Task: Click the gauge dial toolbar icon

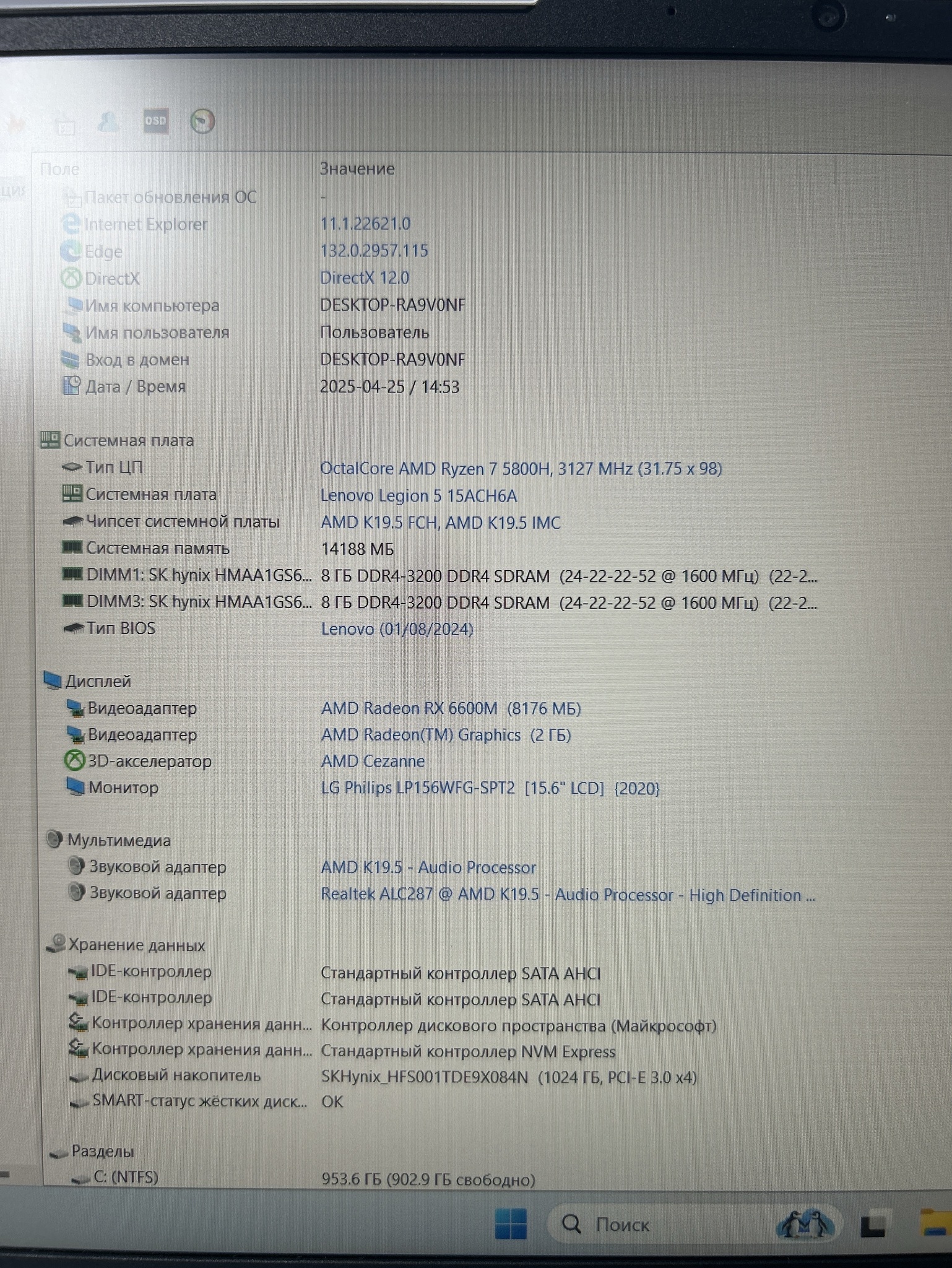Action: [202, 121]
